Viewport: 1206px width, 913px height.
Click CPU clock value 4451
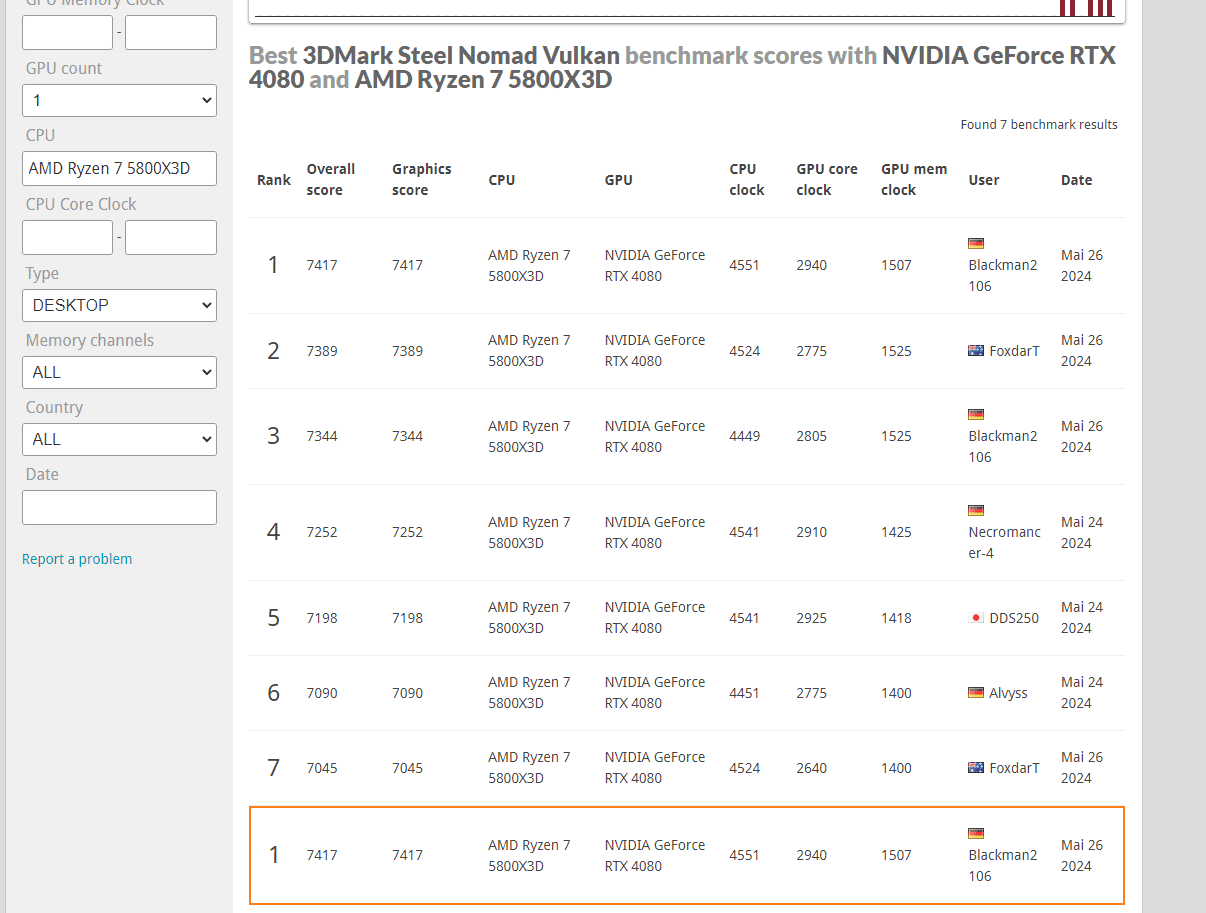click(745, 693)
